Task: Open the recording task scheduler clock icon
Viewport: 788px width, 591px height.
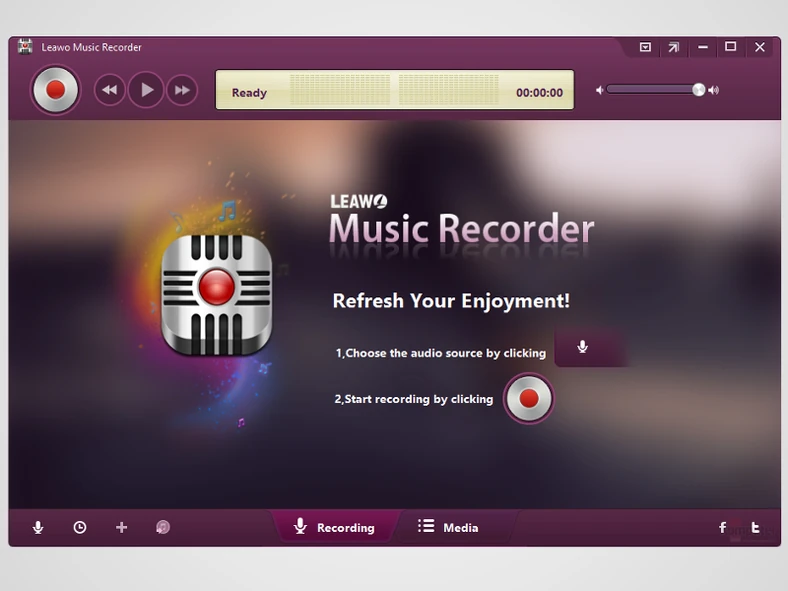Action: point(80,527)
